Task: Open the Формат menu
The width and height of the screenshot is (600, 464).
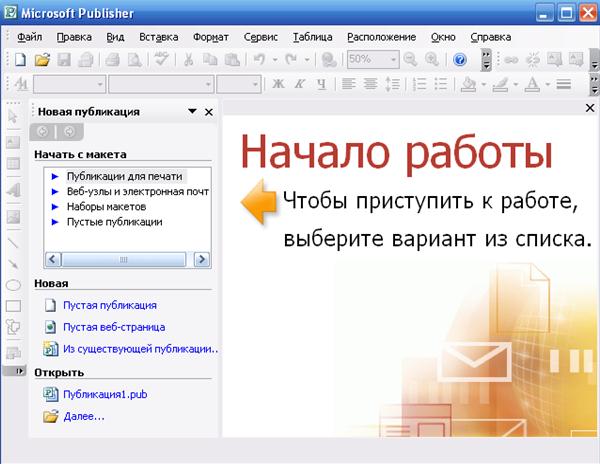Action: [210, 37]
